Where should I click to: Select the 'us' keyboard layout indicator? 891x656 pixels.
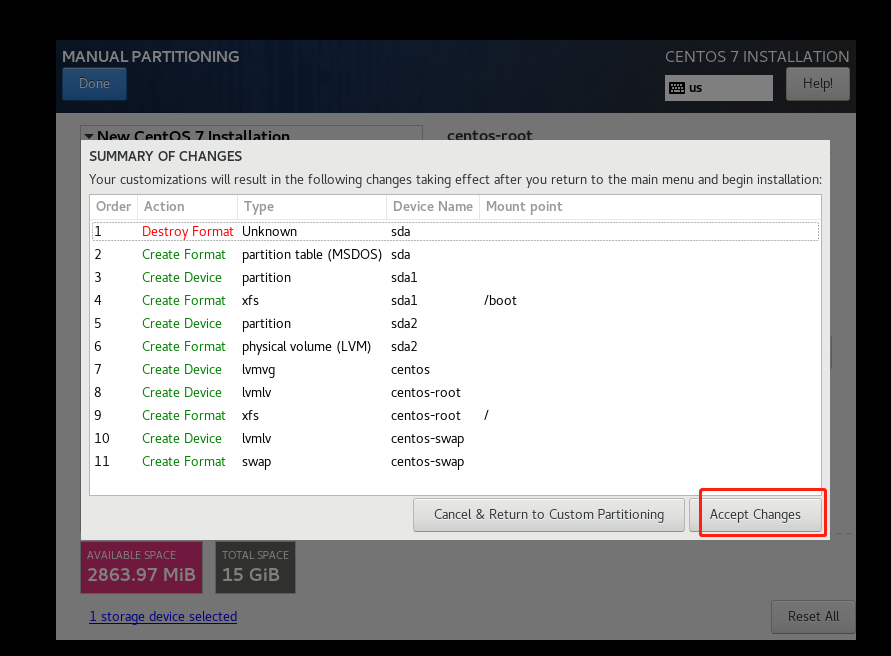tap(719, 88)
